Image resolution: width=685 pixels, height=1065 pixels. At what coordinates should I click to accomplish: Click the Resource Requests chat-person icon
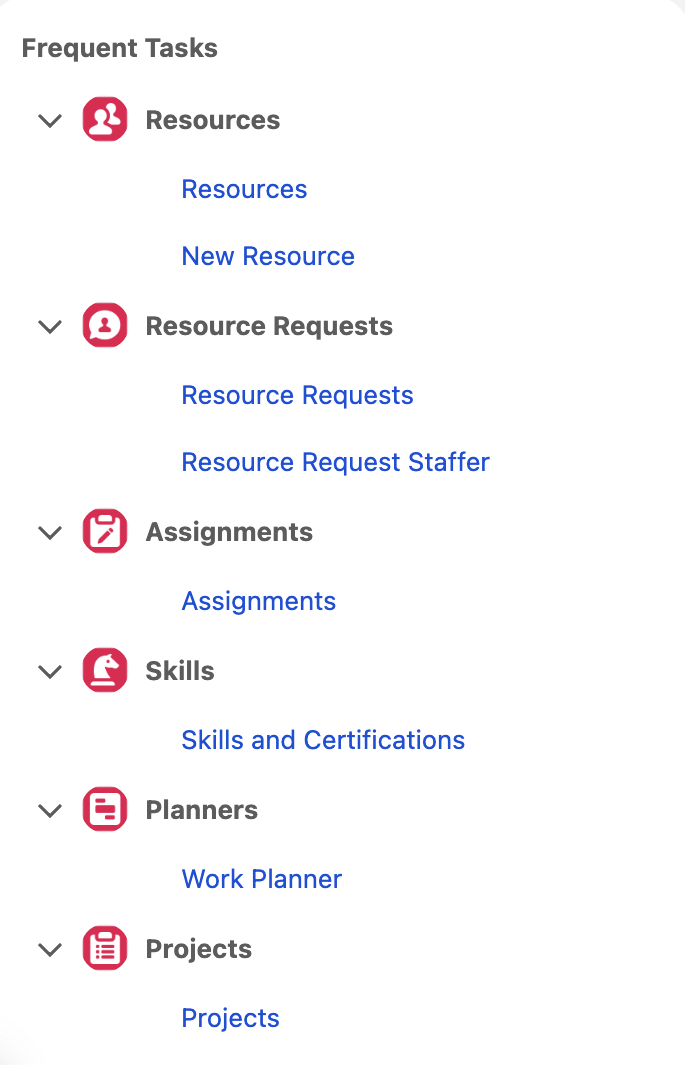point(105,326)
